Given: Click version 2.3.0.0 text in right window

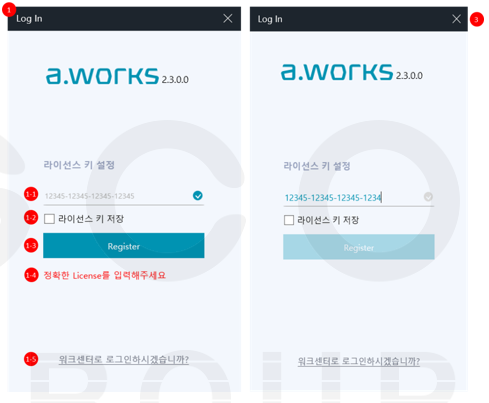Looking at the screenshot, I should pyautogui.click(x=409, y=76).
